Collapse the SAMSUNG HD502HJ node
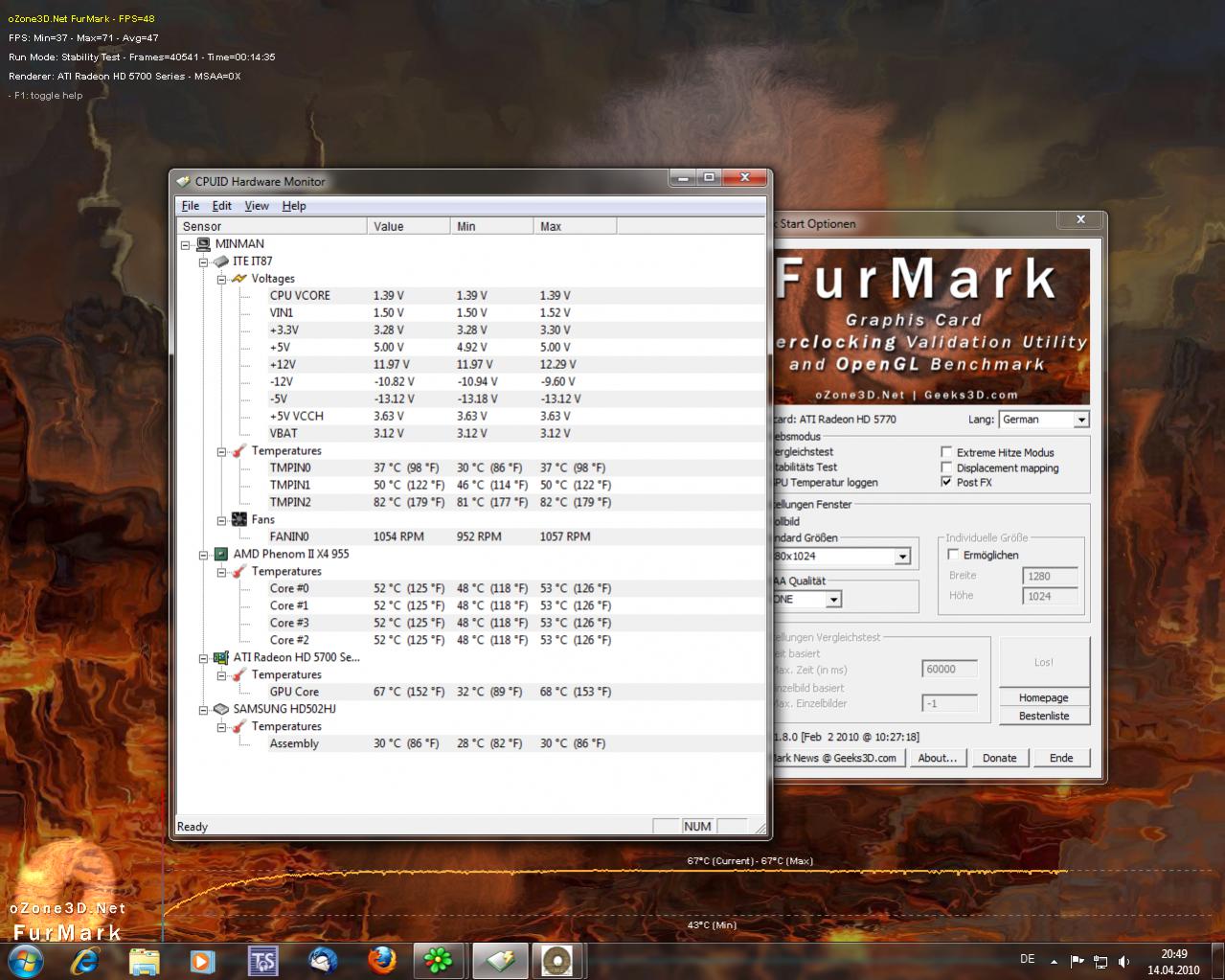Viewport: 1225px width, 980px height. [x=204, y=710]
